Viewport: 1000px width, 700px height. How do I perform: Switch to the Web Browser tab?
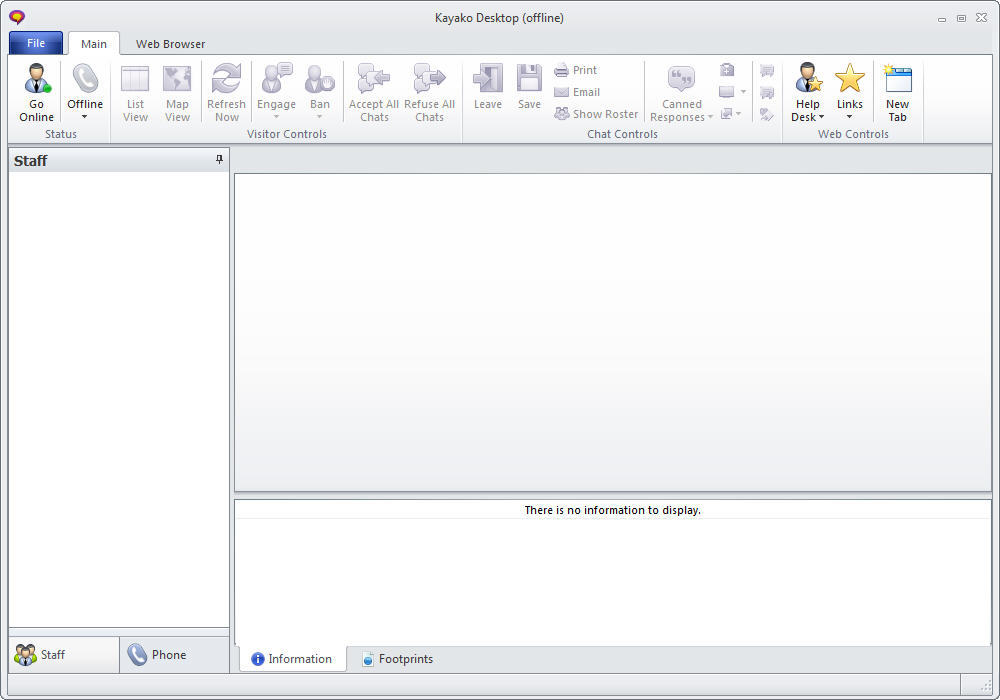coord(171,44)
